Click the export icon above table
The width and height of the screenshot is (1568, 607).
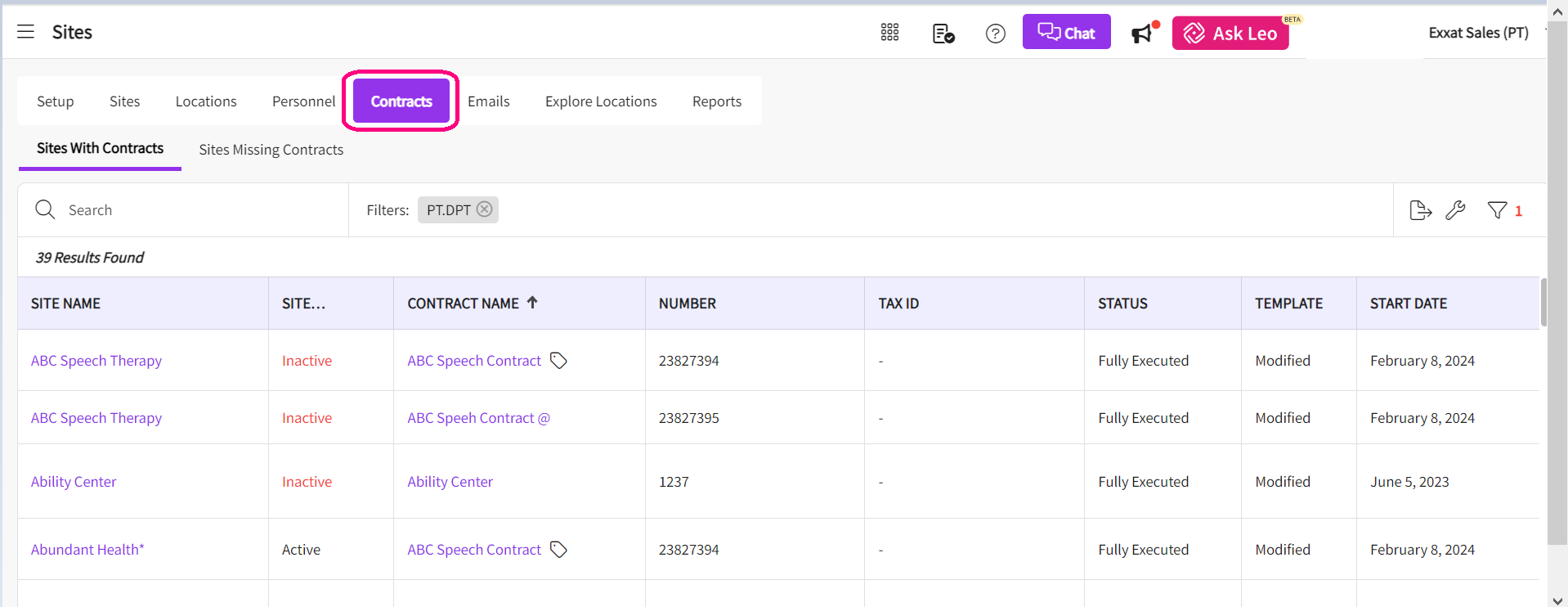[x=1420, y=210]
